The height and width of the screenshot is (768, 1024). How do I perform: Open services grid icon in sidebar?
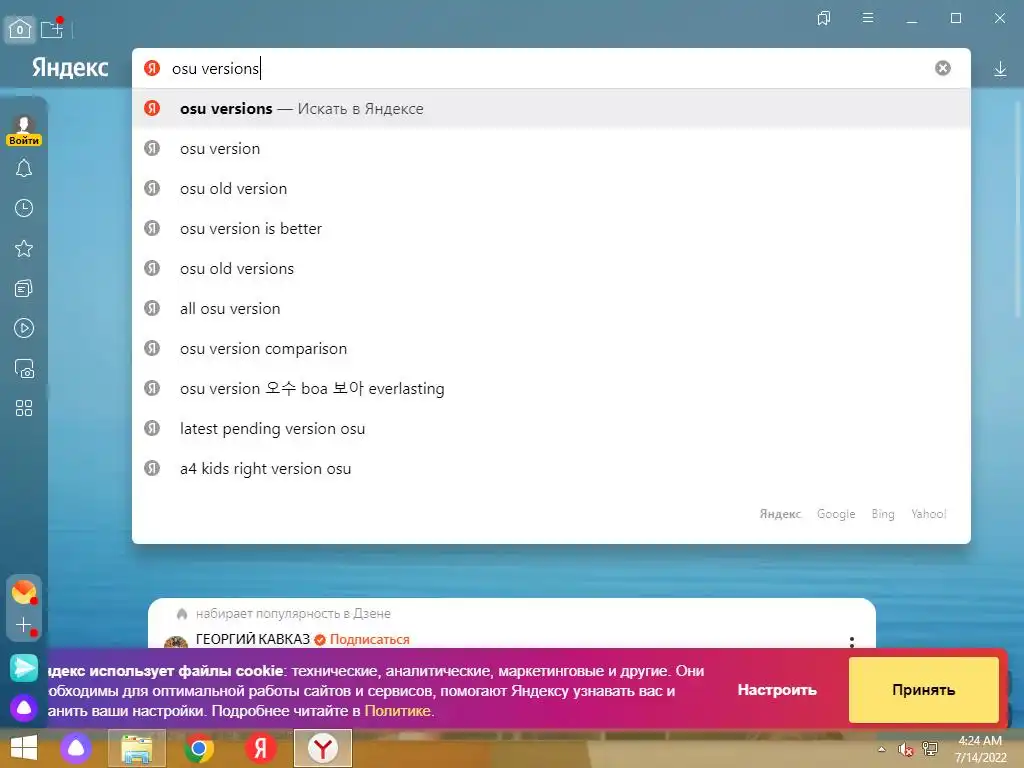24,408
